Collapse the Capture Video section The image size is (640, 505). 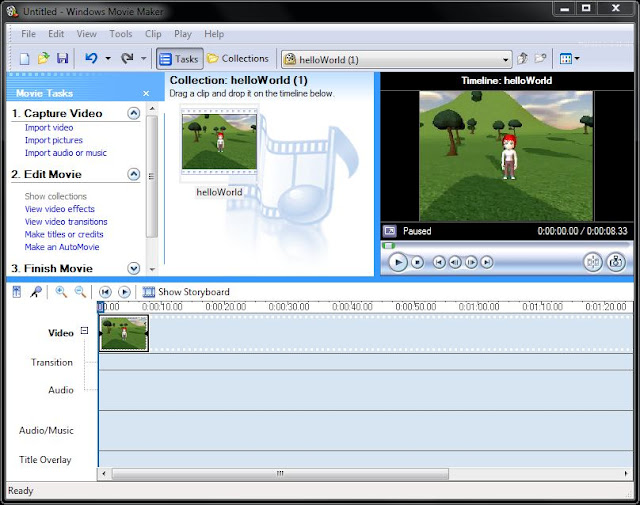coord(133,113)
